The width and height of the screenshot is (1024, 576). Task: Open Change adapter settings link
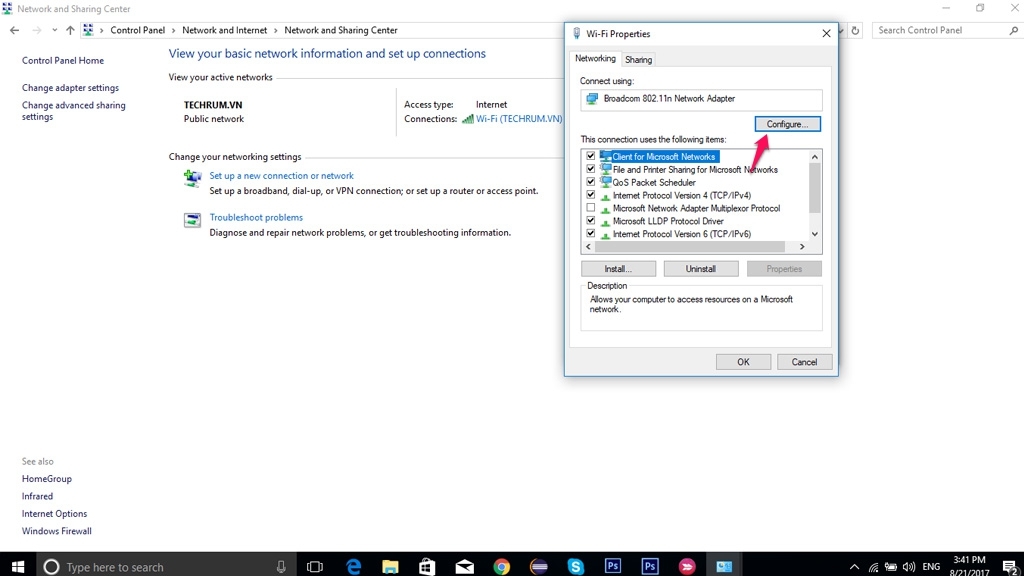pos(71,87)
